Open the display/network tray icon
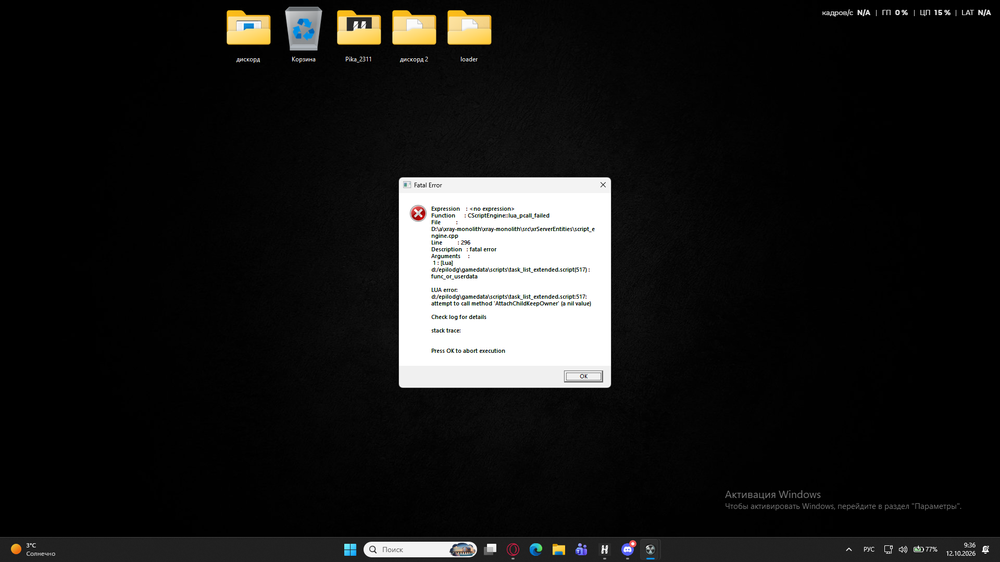The height and width of the screenshot is (562, 1000). tap(888, 549)
